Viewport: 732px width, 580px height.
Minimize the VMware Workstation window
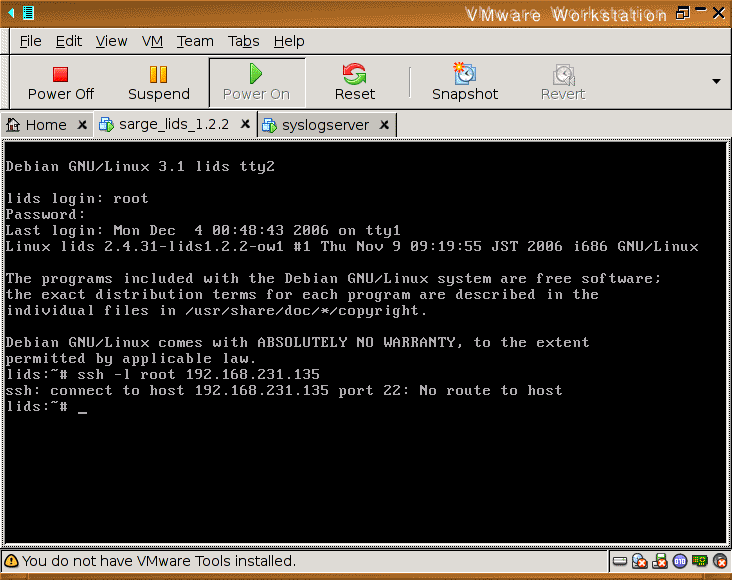coord(701,9)
